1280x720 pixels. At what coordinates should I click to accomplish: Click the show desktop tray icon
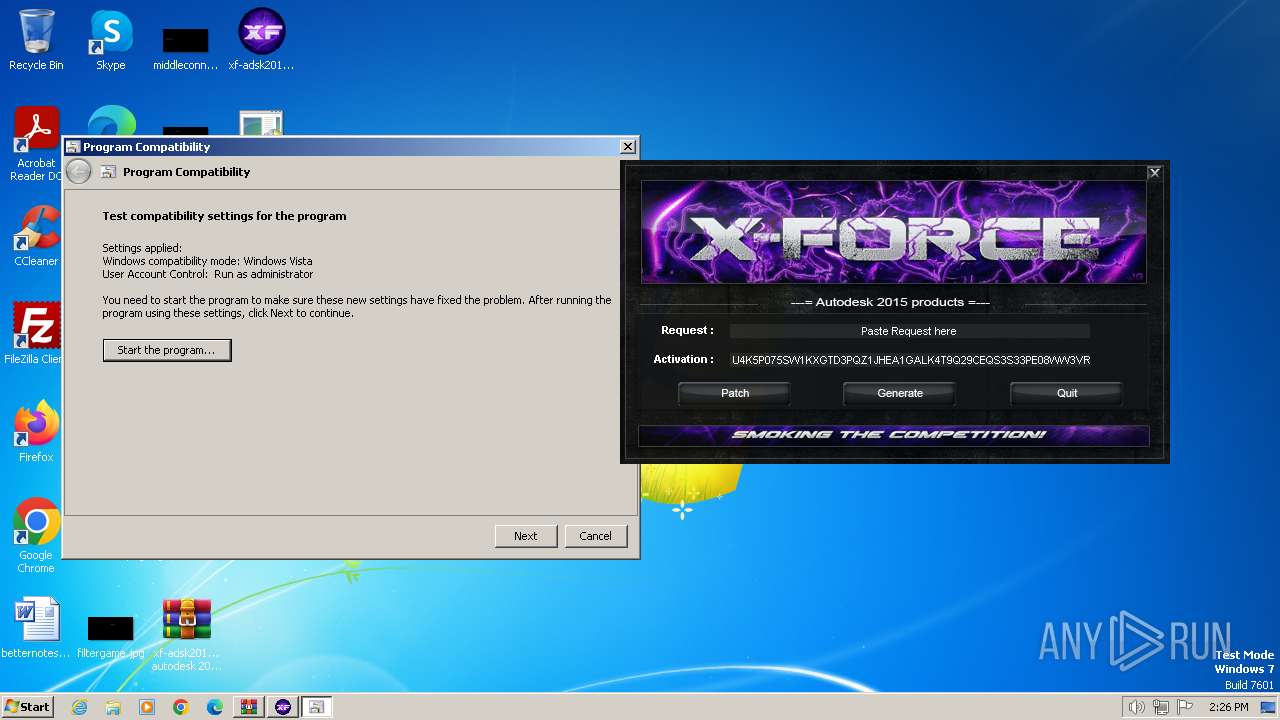[x=1269, y=707]
